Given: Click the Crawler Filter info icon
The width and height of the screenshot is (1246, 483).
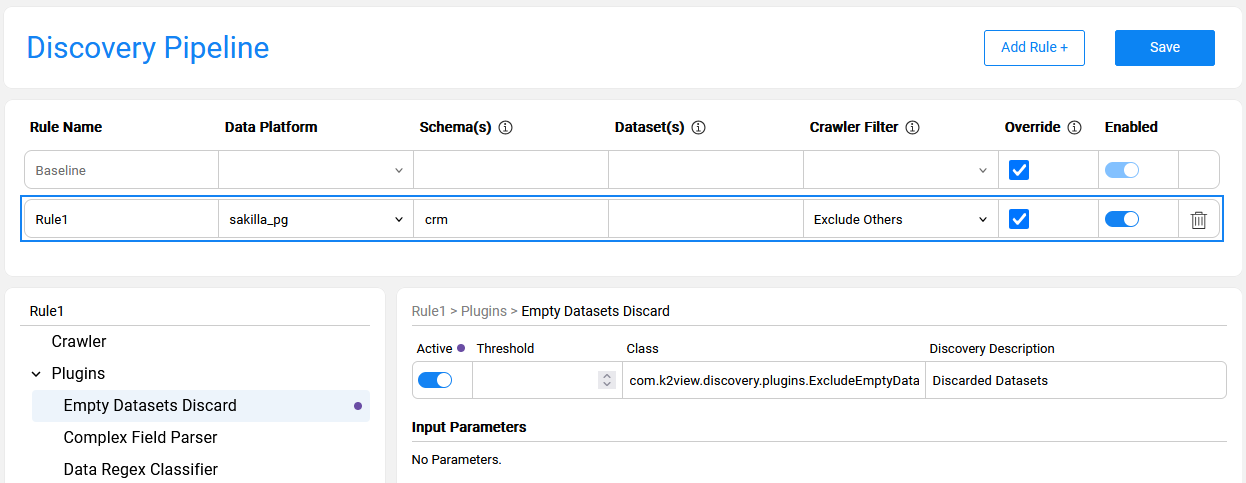Looking at the screenshot, I should pos(912,128).
